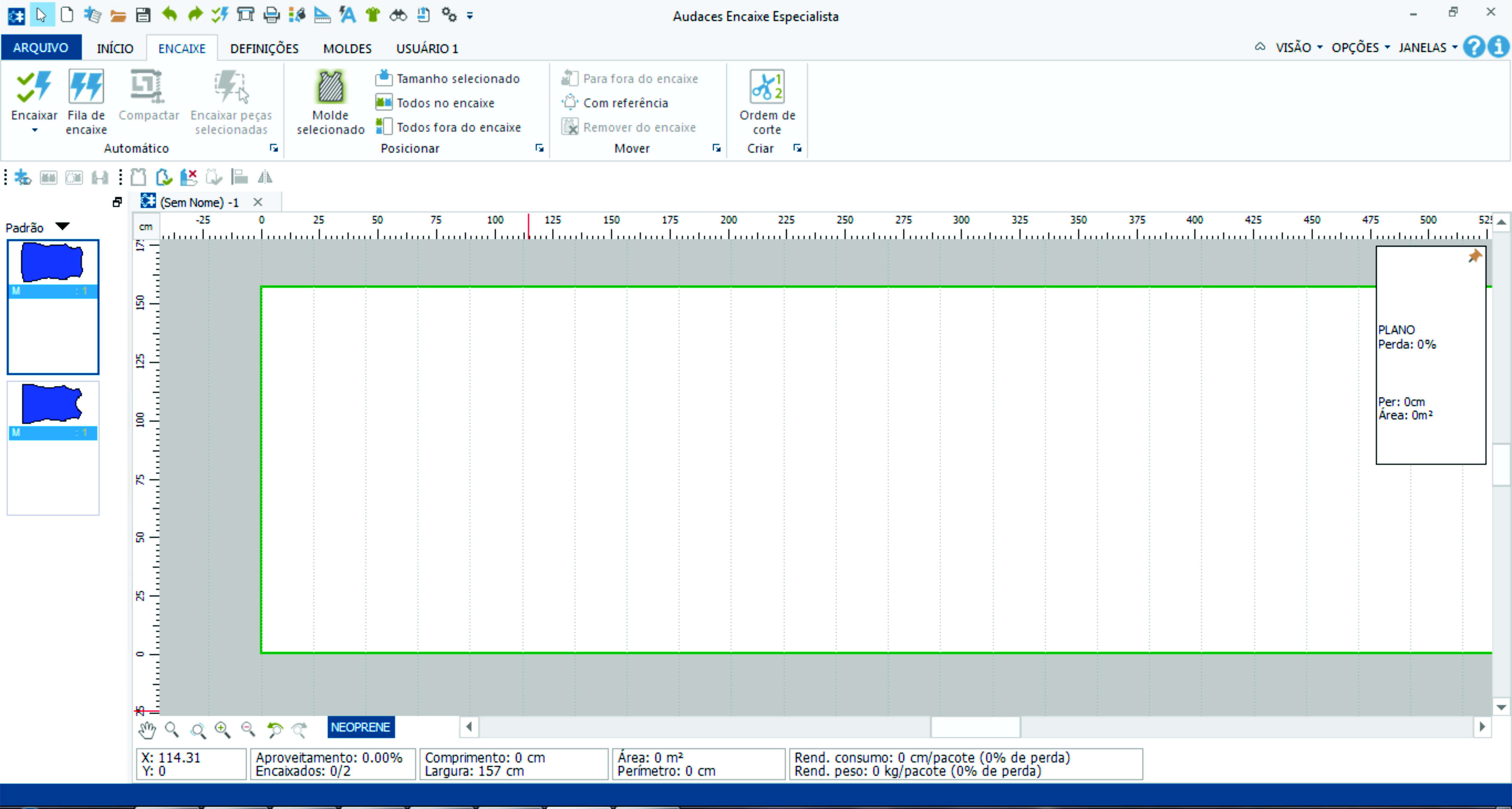The image size is (1512, 809).
Task: Save with the floppy disk icon
Action: (x=143, y=15)
